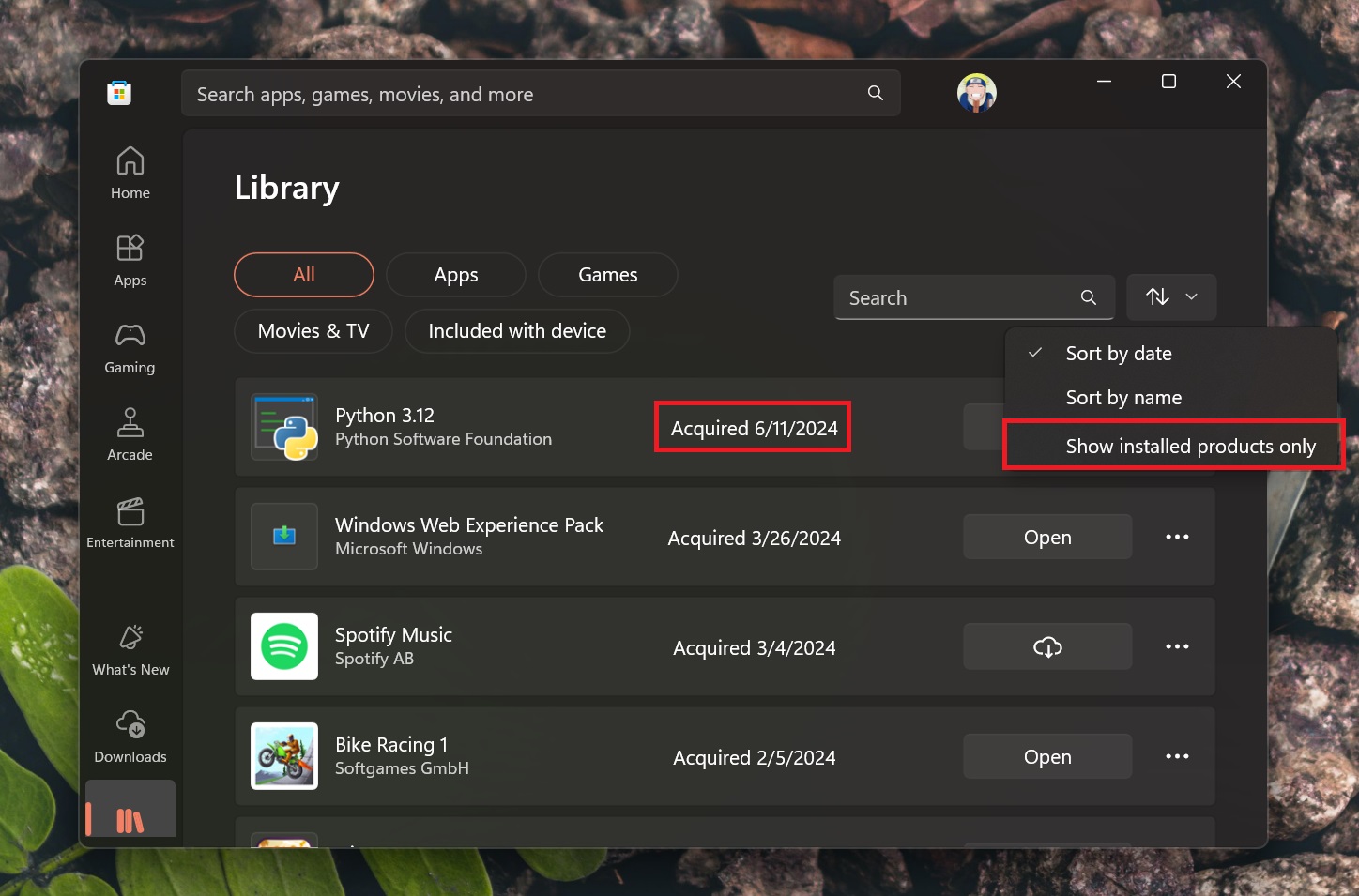
Task: Switch to the Movies & TV filter
Action: [313, 330]
